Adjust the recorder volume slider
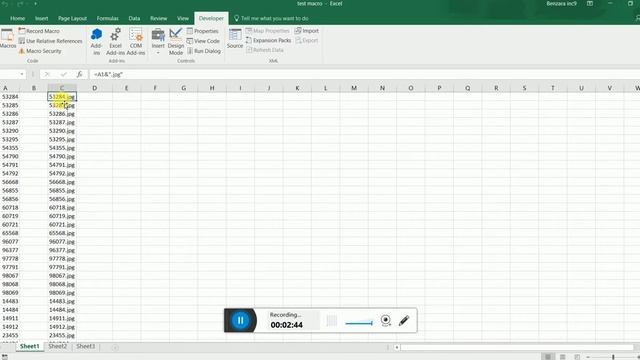This screenshot has height=360, width=640. pos(359,323)
